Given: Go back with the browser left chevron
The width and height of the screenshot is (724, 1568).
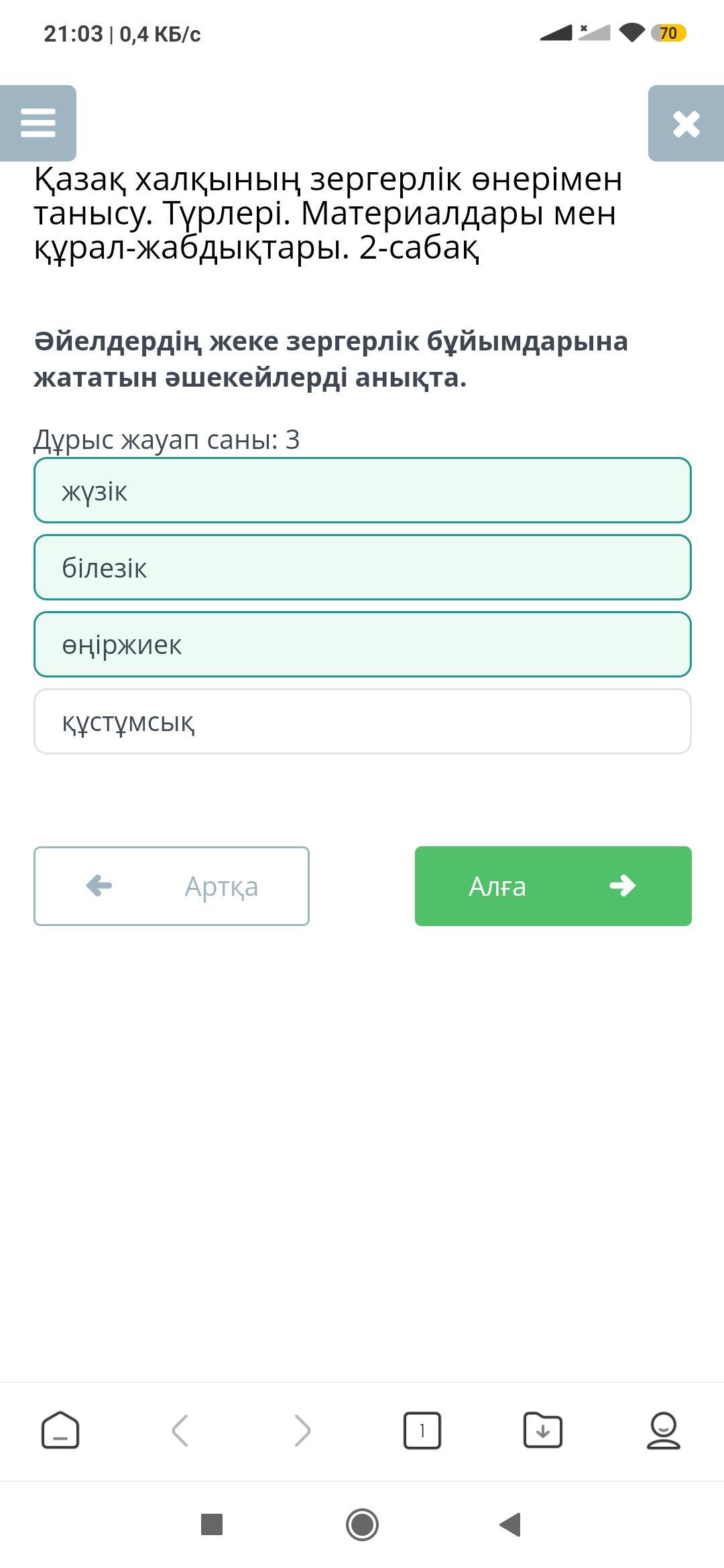Looking at the screenshot, I should [180, 1431].
